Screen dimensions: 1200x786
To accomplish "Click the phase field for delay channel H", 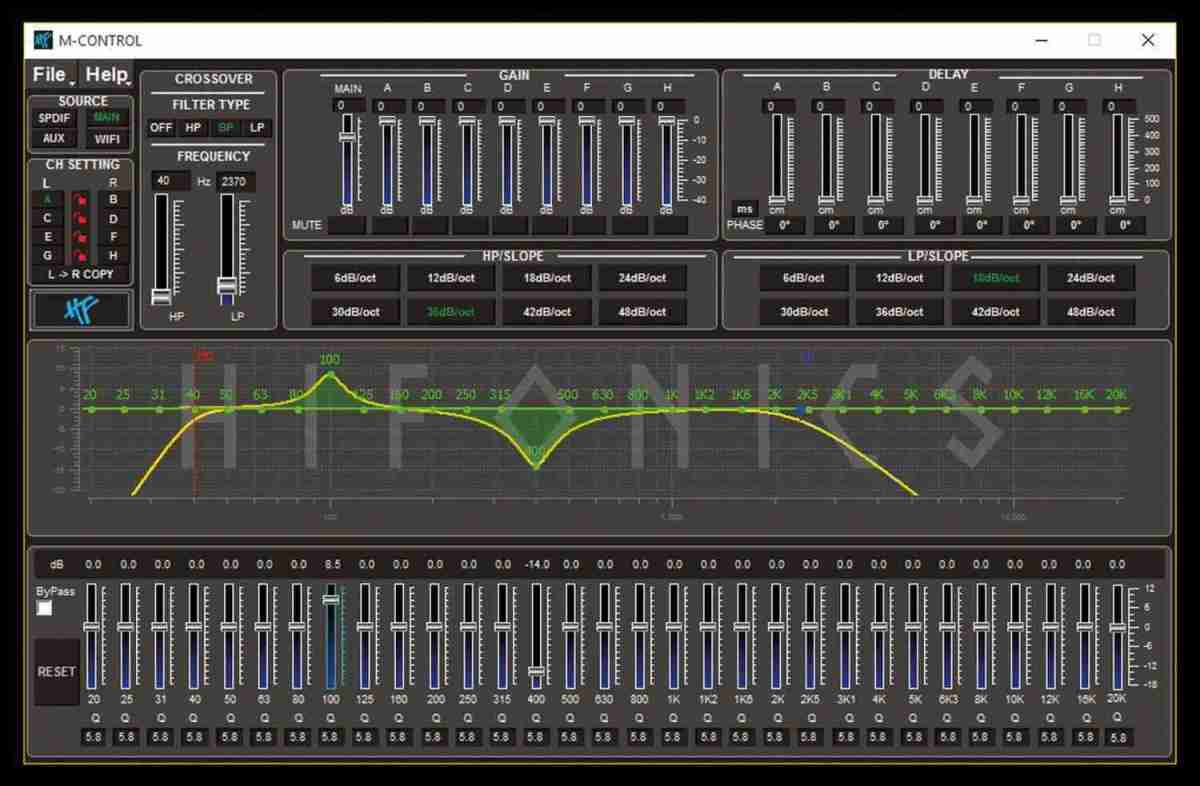I will click(x=1126, y=226).
